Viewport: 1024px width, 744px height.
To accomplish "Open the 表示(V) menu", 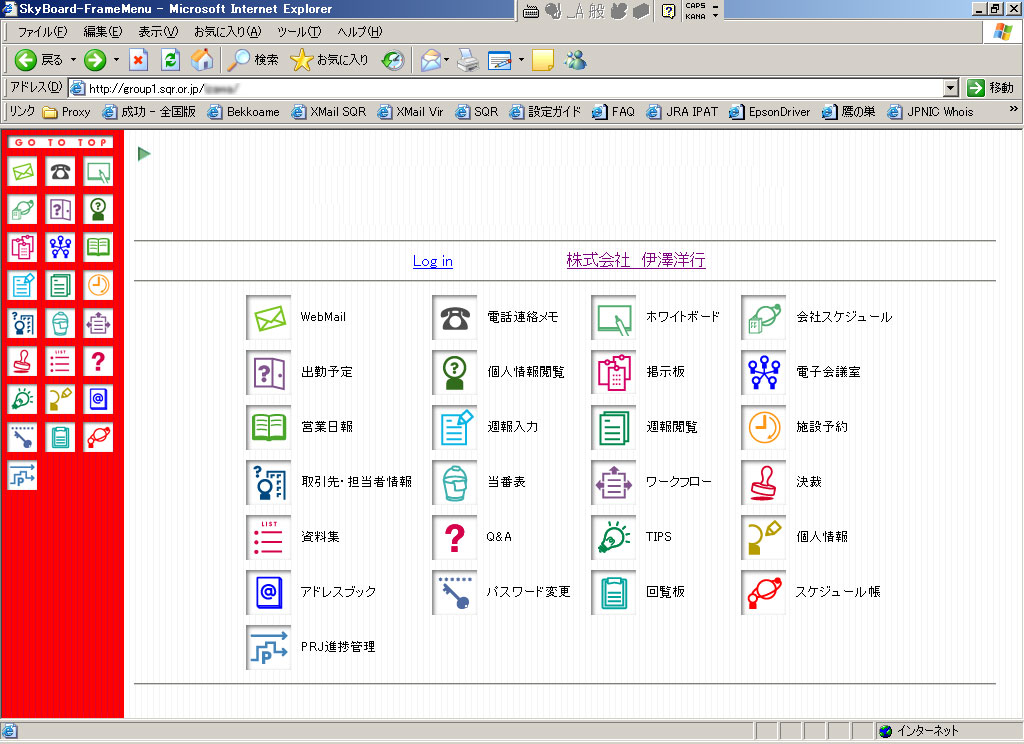I will (x=158, y=31).
